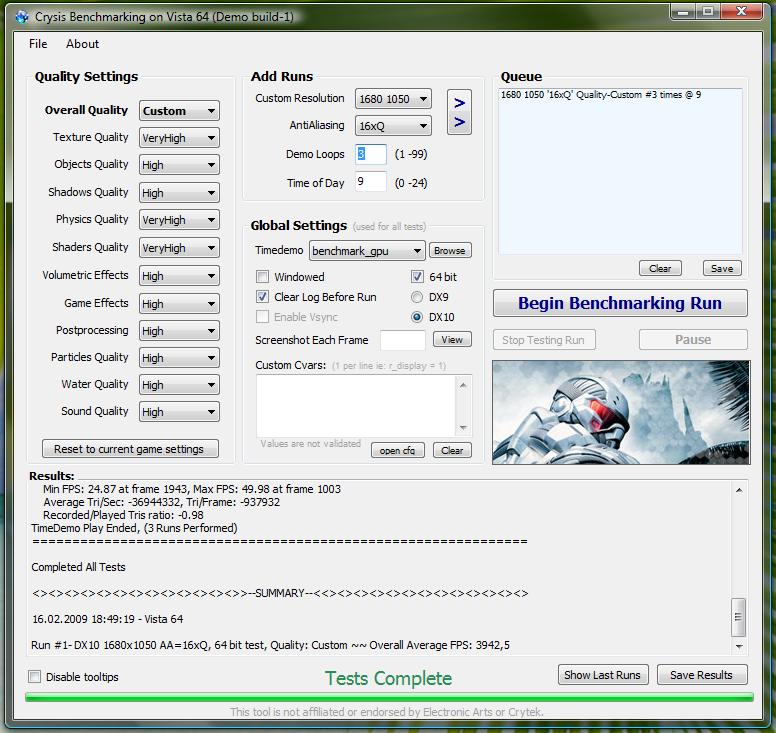Click the 'TimeDemo Play Ended' line
776x733 pixels.
pyautogui.click(x=134, y=528)
